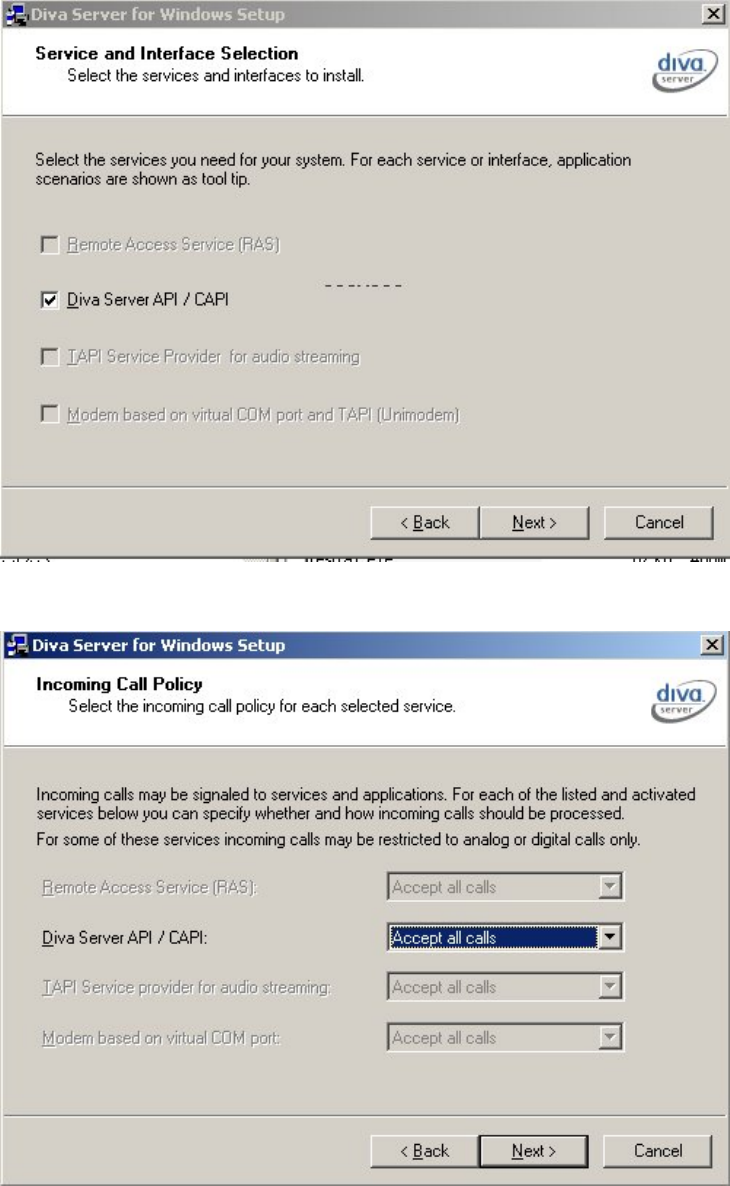Image resolution: width=730 pixels, height=1186 pixels.
Task: Cancel the Incoming Call Policy dialog
Action: click(x=658, y=1151)
